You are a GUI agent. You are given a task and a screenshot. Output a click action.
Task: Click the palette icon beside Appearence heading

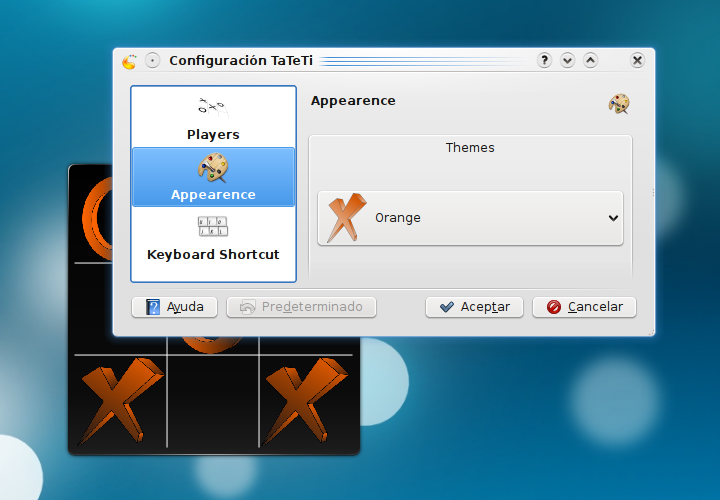pos(619,104)
